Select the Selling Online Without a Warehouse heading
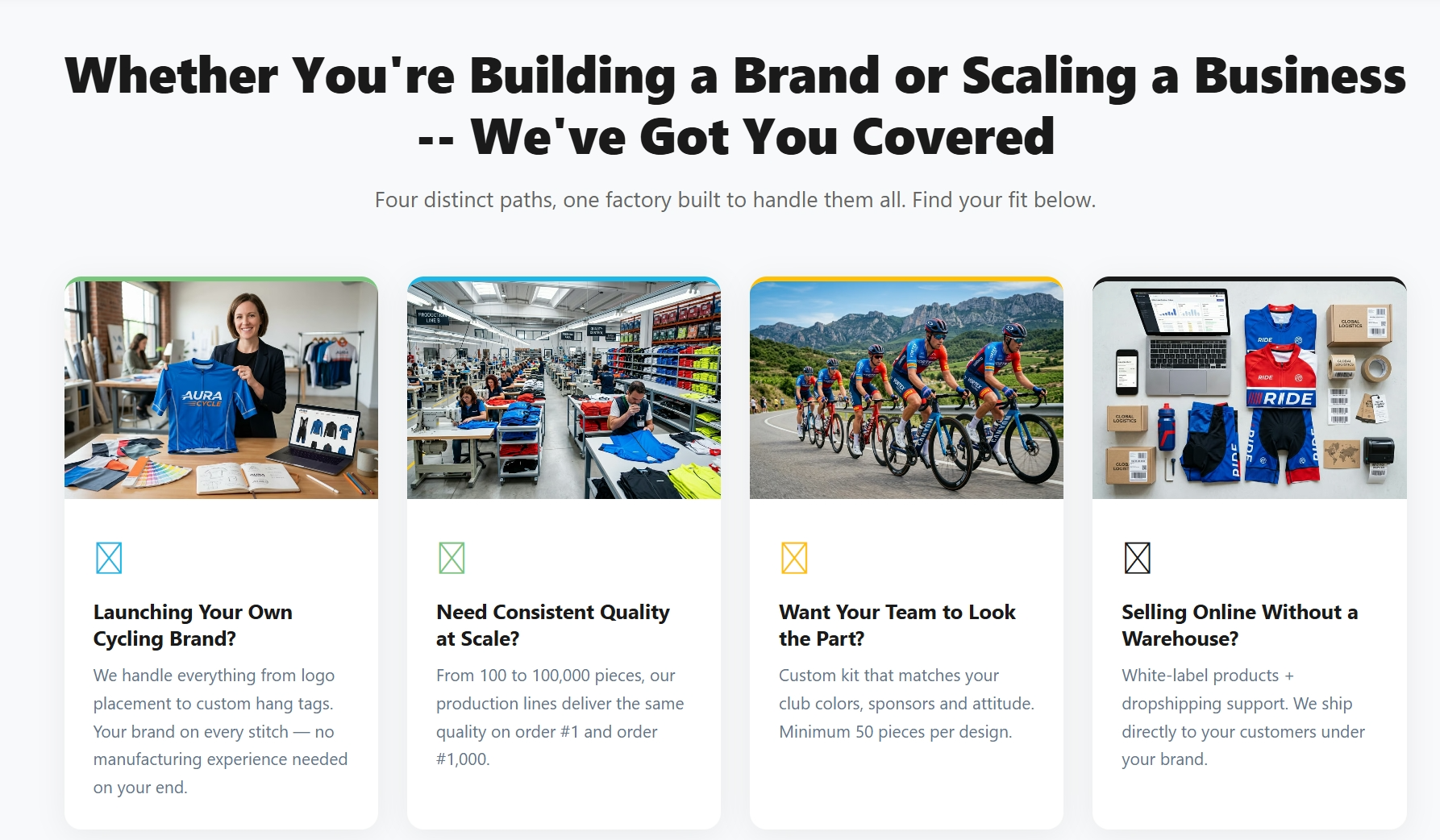 [x=1240, y=626]
